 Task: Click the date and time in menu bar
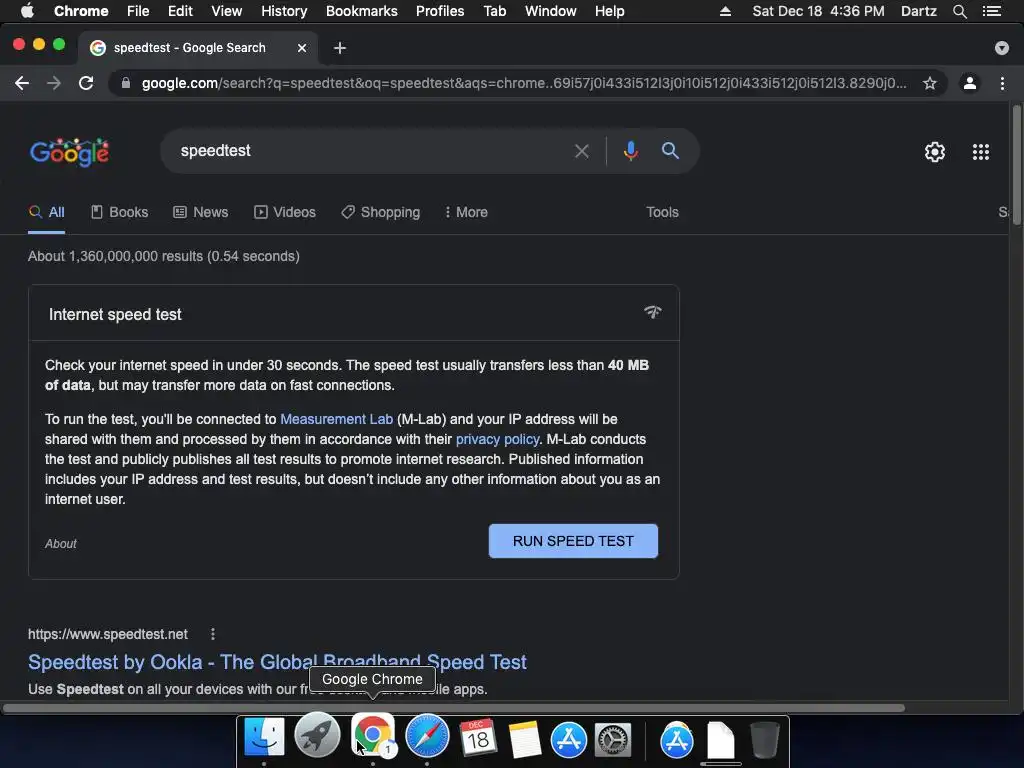tap(818, 11)
